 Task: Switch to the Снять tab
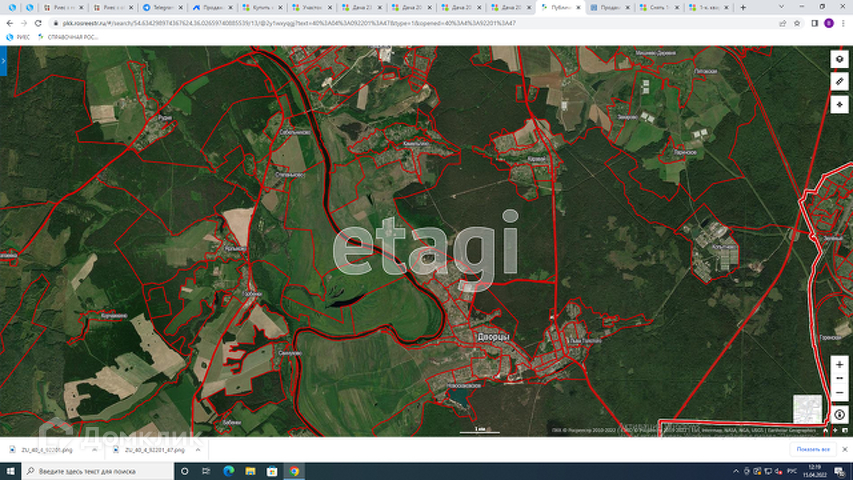pyautogui.click(x=660, y=8)
